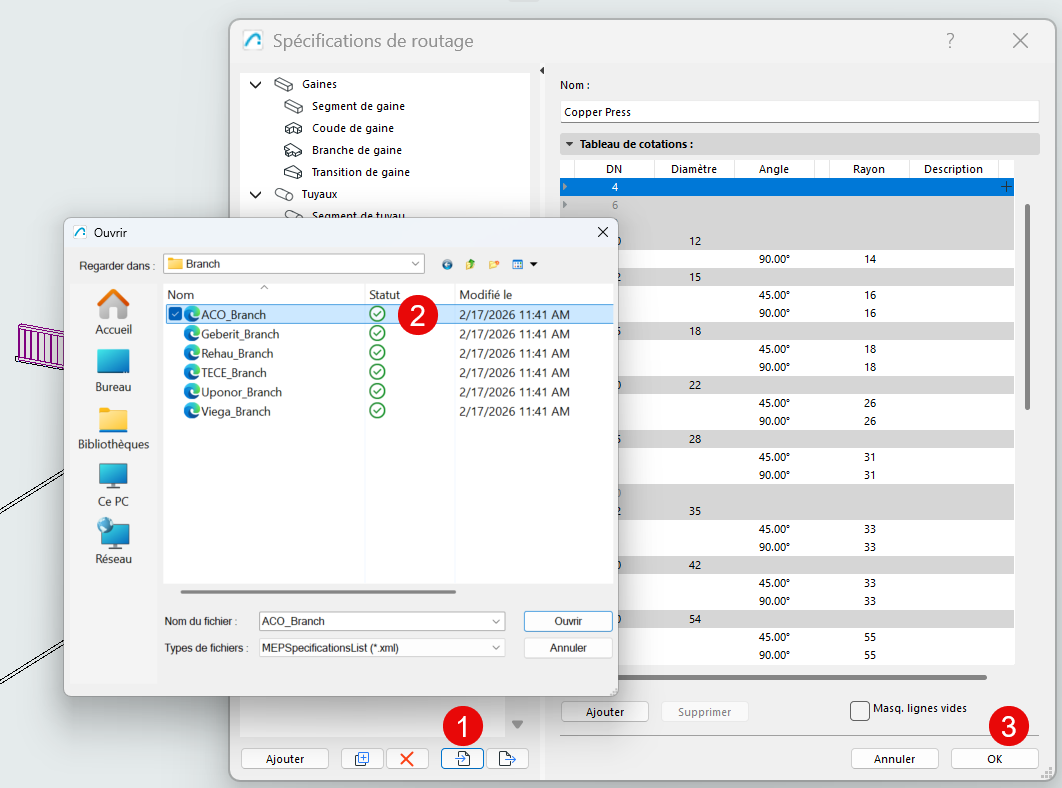Image resolution: width=1062 pixels, height=788 pixels.
Task: Open Réseau in the places sidebar
Action: pyautogui.click(x=113, y=542)
